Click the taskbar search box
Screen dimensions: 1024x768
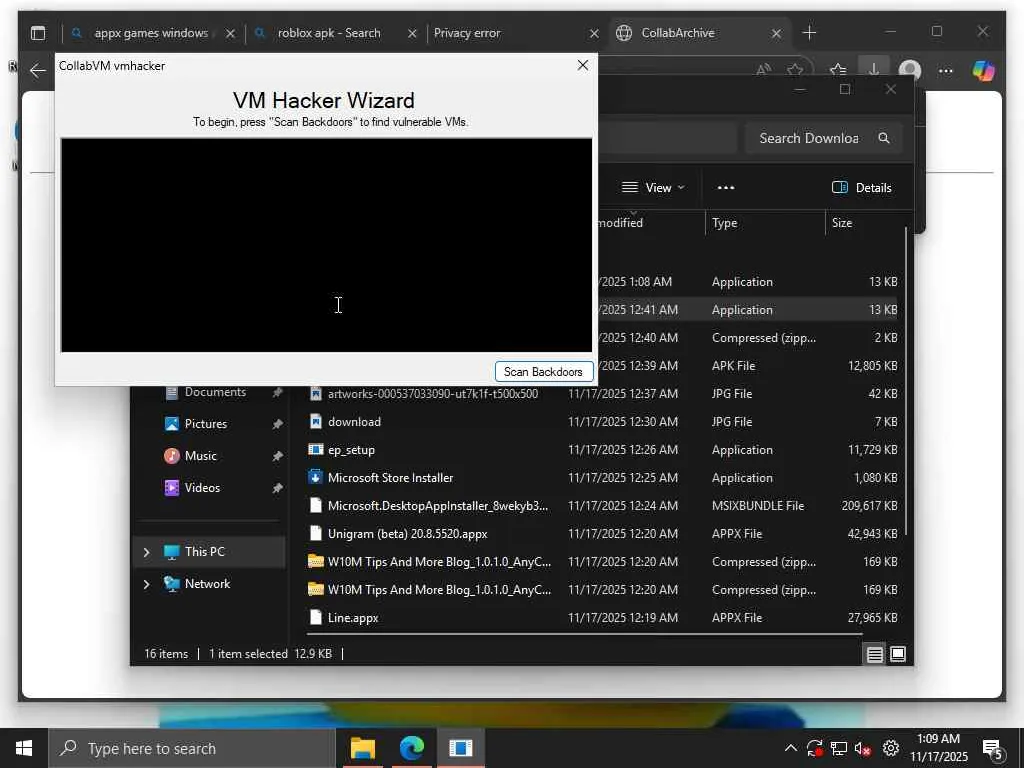[192, 748]
